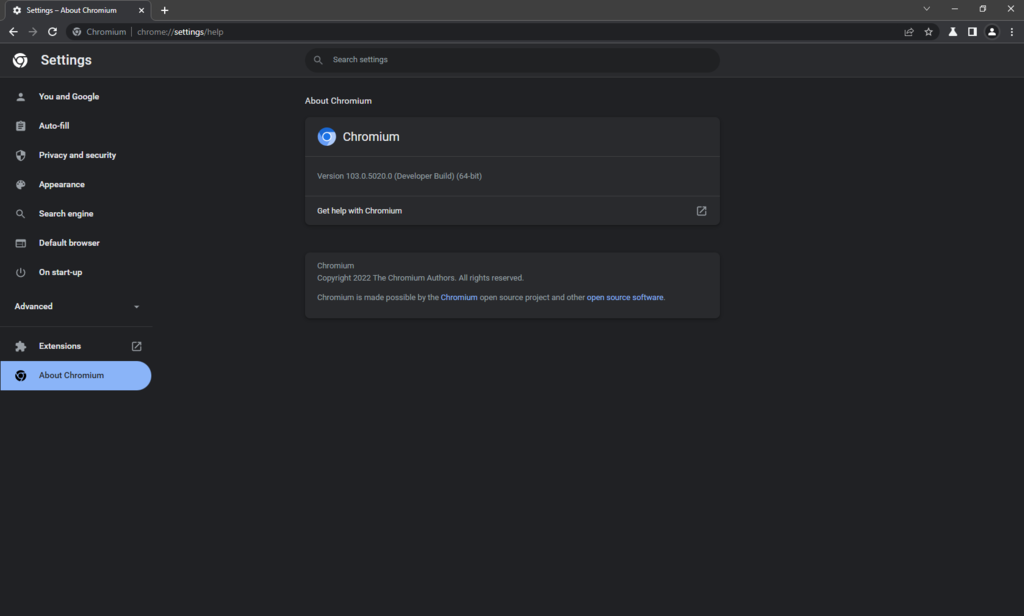Click the Search settings field
This screenshot has width=1024, height=616.
pyautogui.click(x=512, y=59)
